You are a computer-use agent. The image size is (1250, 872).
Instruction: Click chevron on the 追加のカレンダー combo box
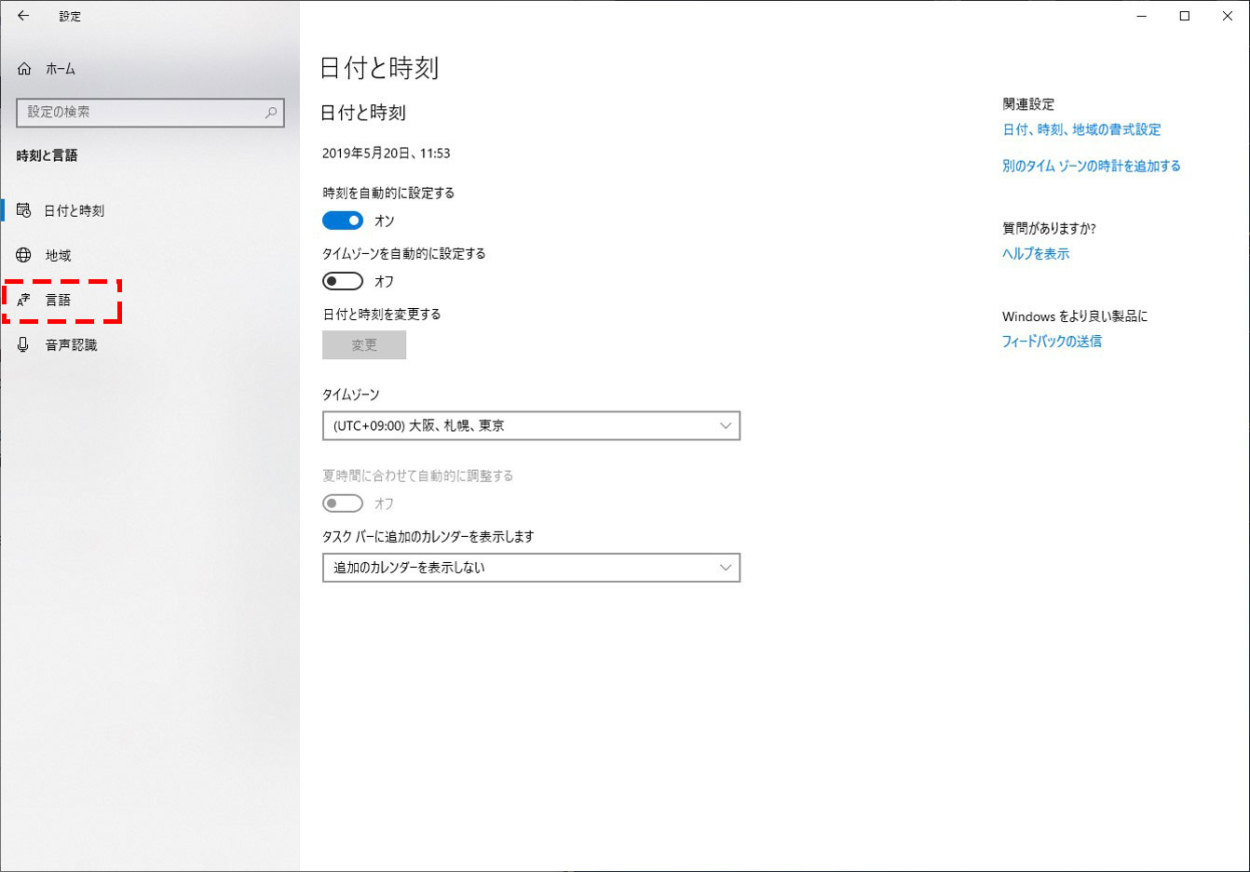coord(726,568)
